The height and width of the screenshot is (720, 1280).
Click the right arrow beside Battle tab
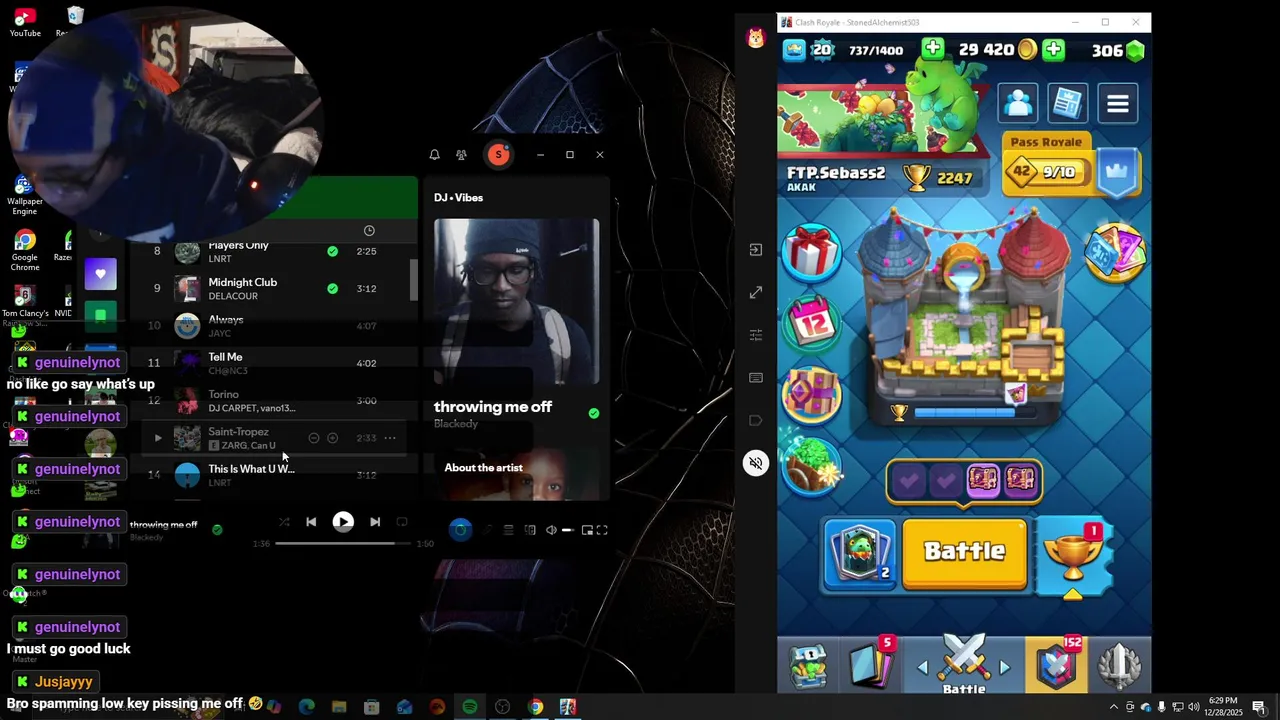(x=1005, y=668)
